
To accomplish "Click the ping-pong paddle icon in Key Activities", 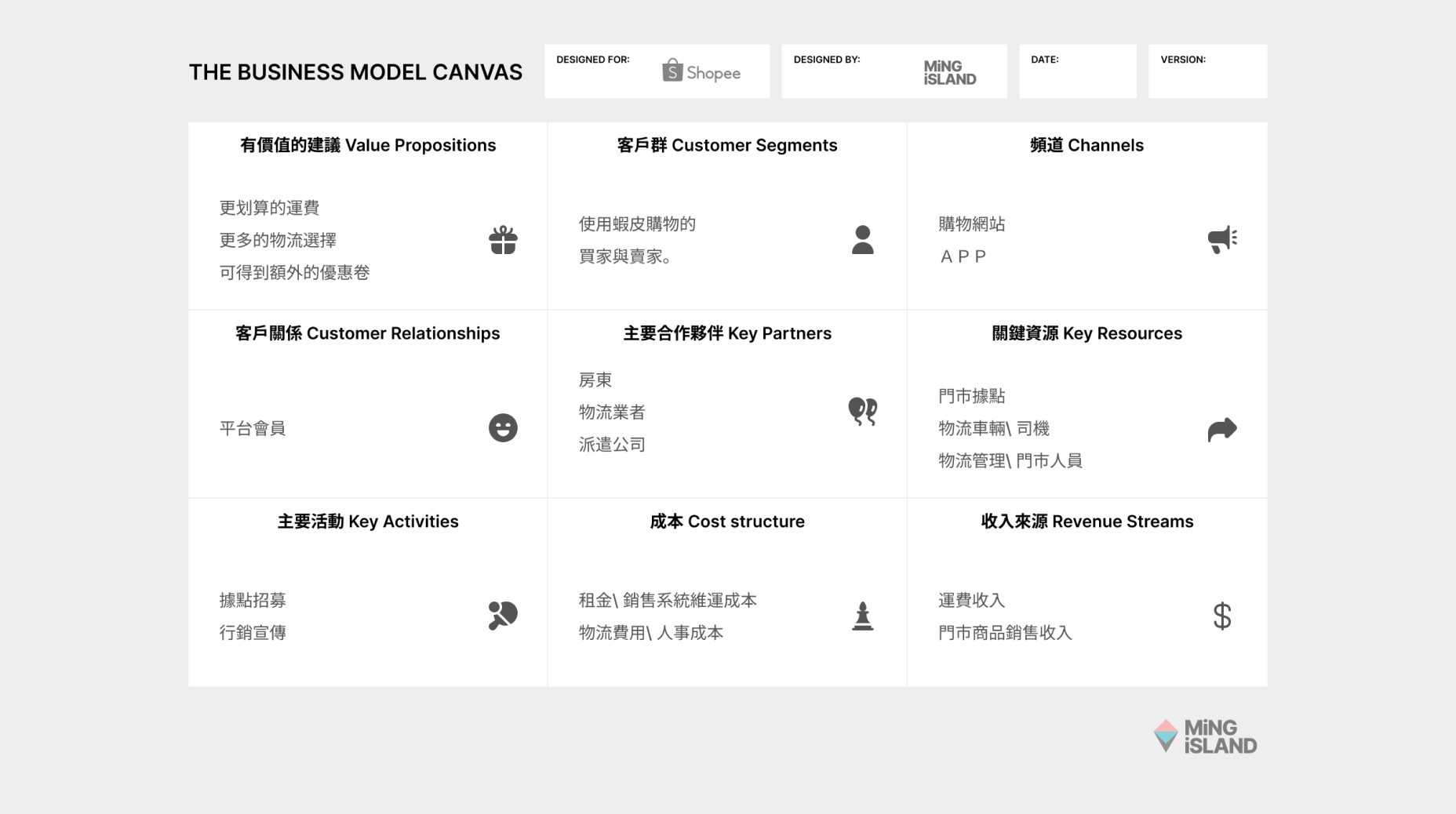I will click(503, 616).
